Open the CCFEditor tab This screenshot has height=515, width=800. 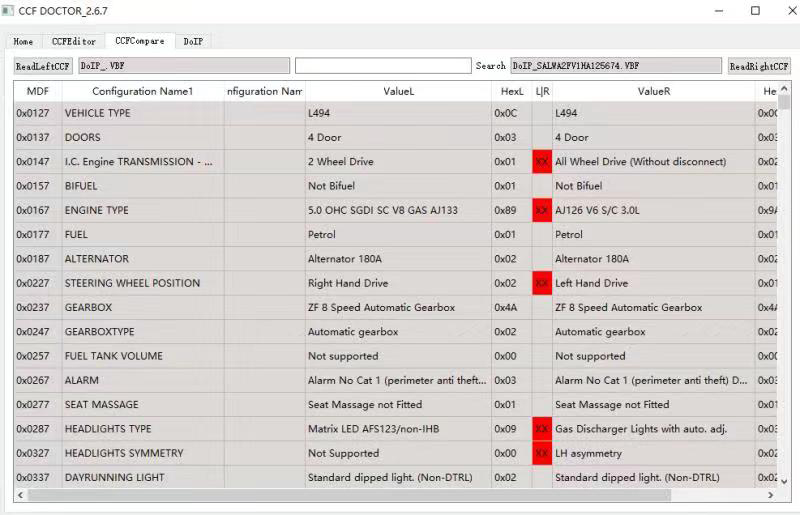tap(74, 41)
